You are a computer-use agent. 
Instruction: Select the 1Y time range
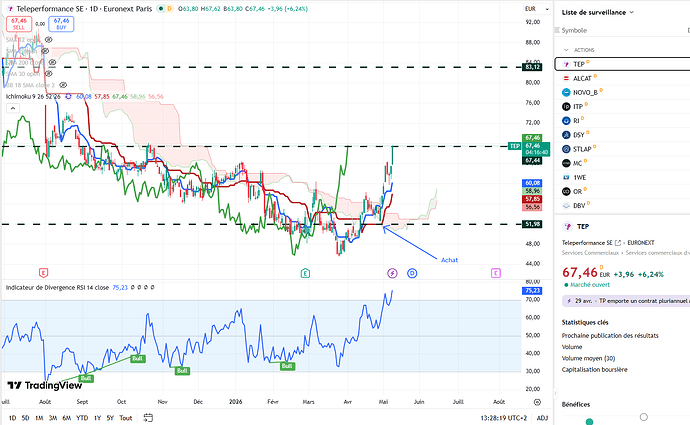point(97,418)
